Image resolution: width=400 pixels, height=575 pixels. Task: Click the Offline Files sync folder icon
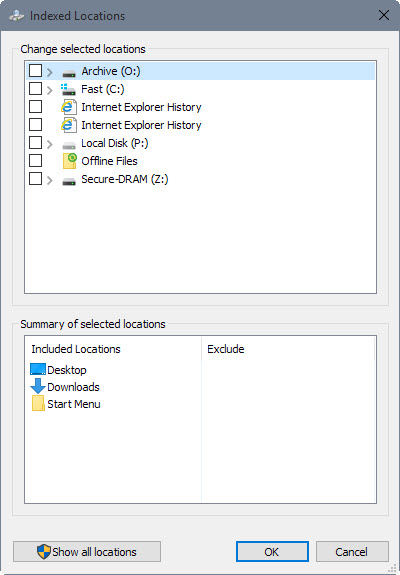(69, 161)
